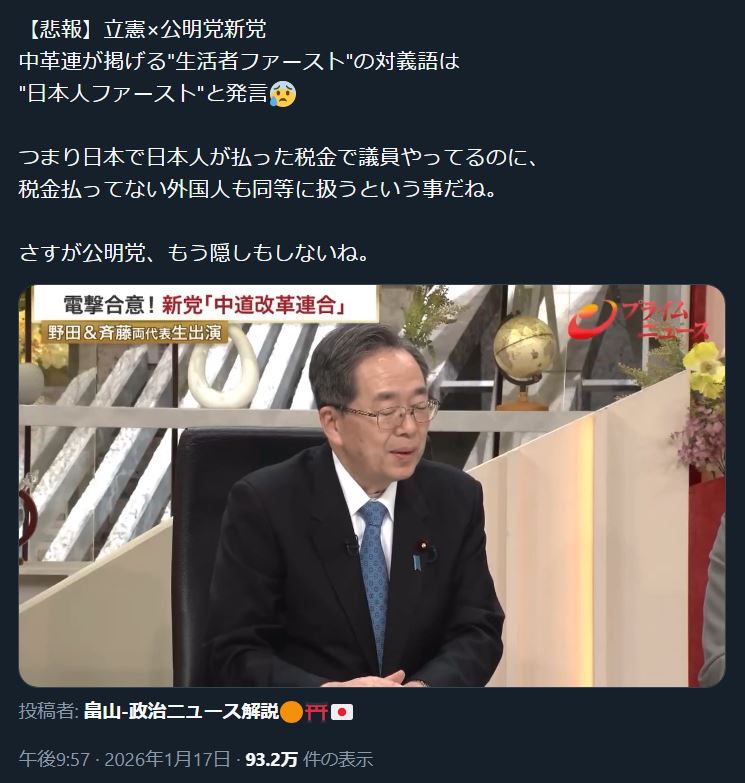The width and height of the screenshot is (745, 783).
Task: Click the orange circle emoji beside poster name
Action: [x=292, y=712]
